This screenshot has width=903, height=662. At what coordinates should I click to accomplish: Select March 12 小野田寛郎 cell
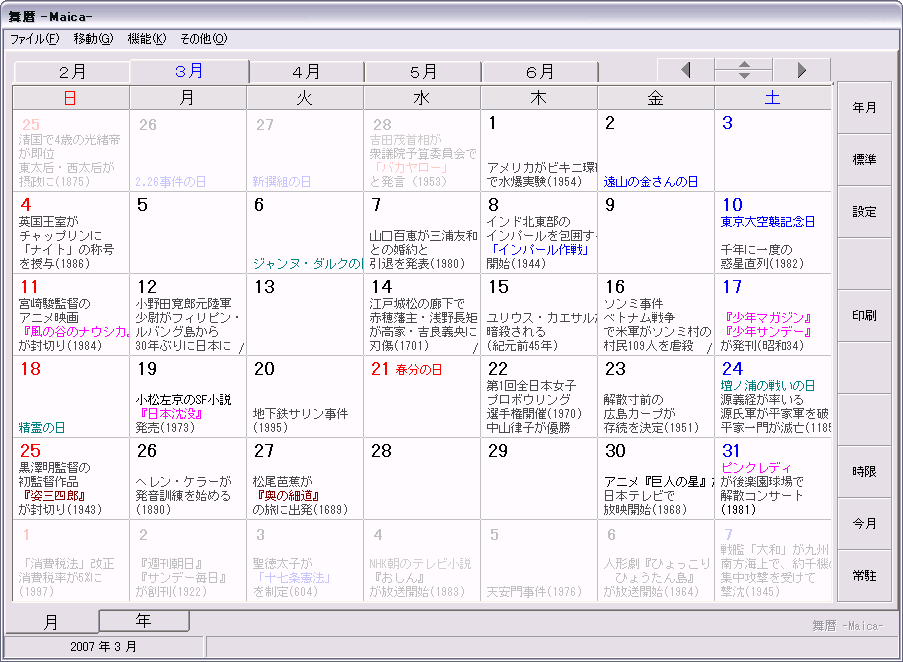(188, 315)
